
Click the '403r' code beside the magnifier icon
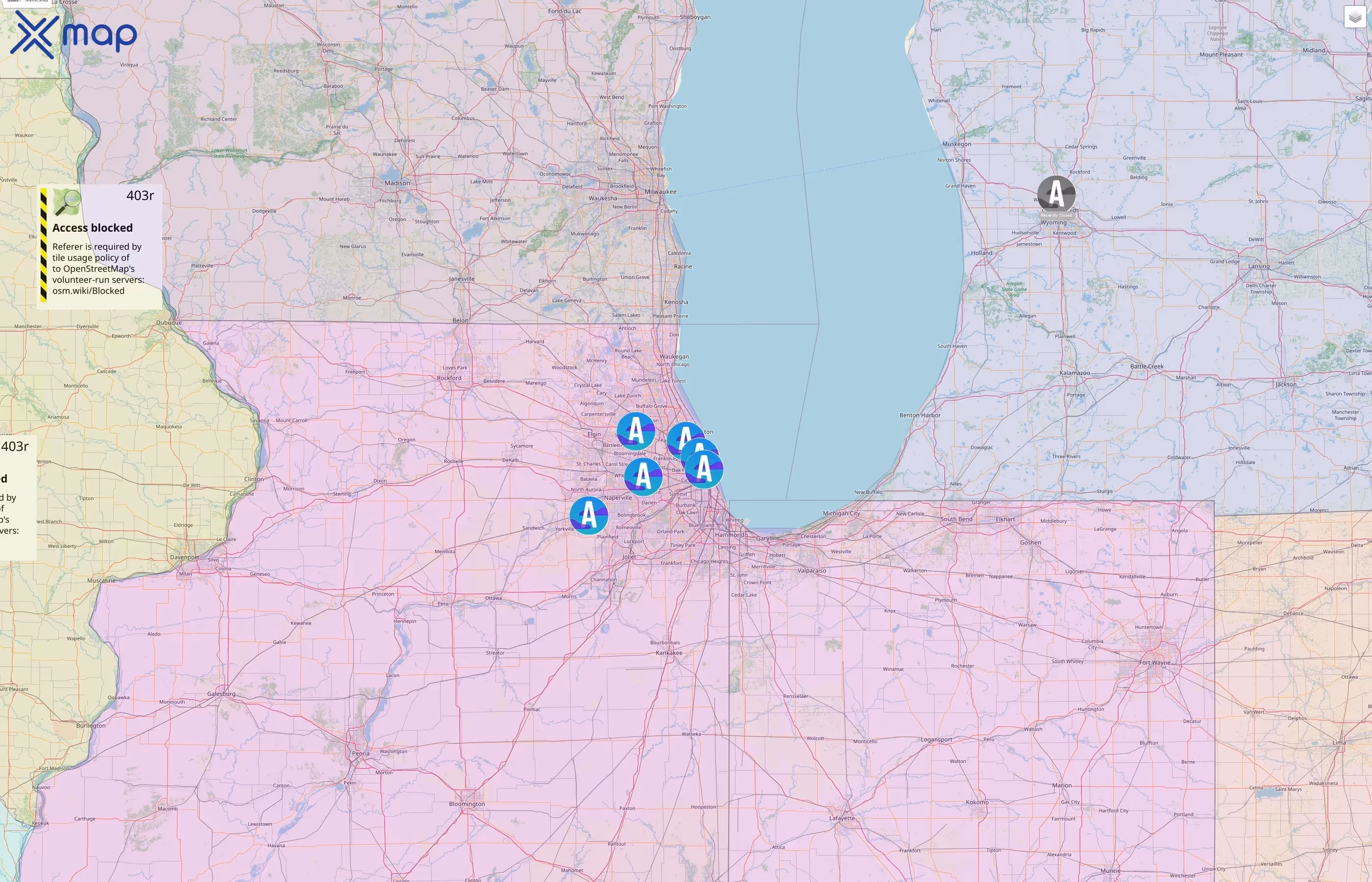pyautogui.click(x=140, y=196)
